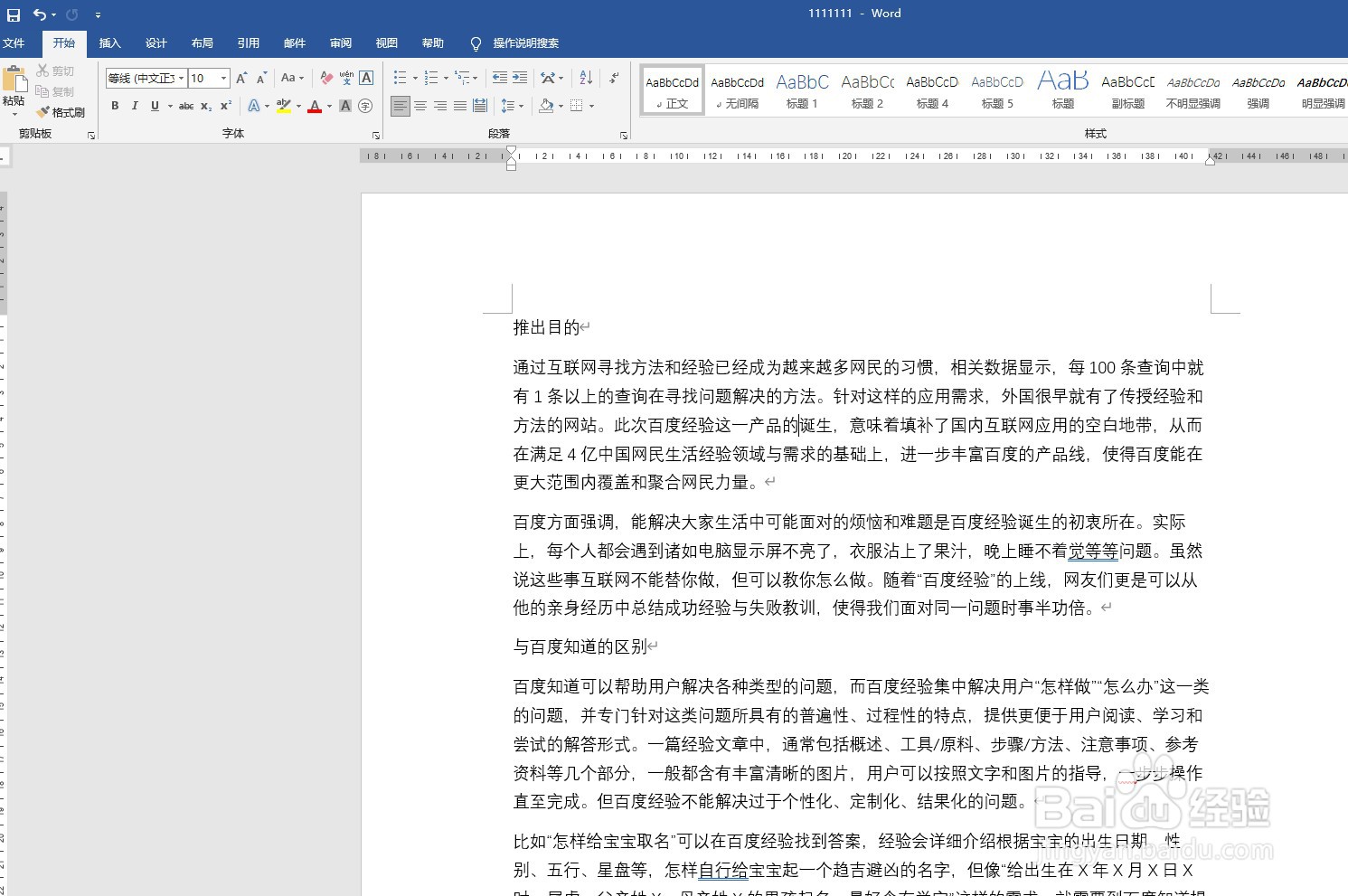This screenshot has height=896, width=1348.
Task: Click the 复制 copy button
Action: pyautogui.click(x=55, y=91)
